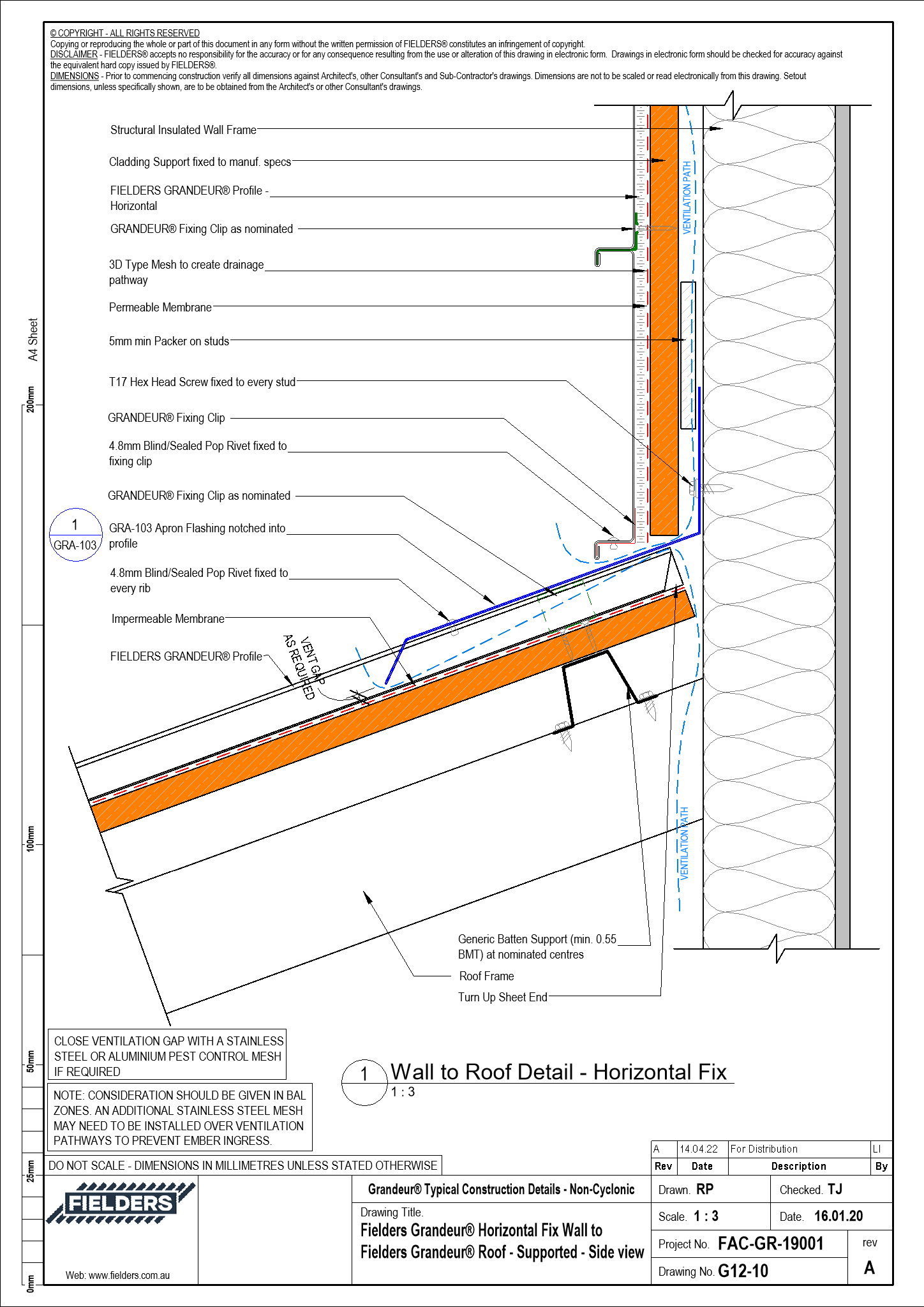Select the 'Impermeable Membrane' label

pos(168,619)
